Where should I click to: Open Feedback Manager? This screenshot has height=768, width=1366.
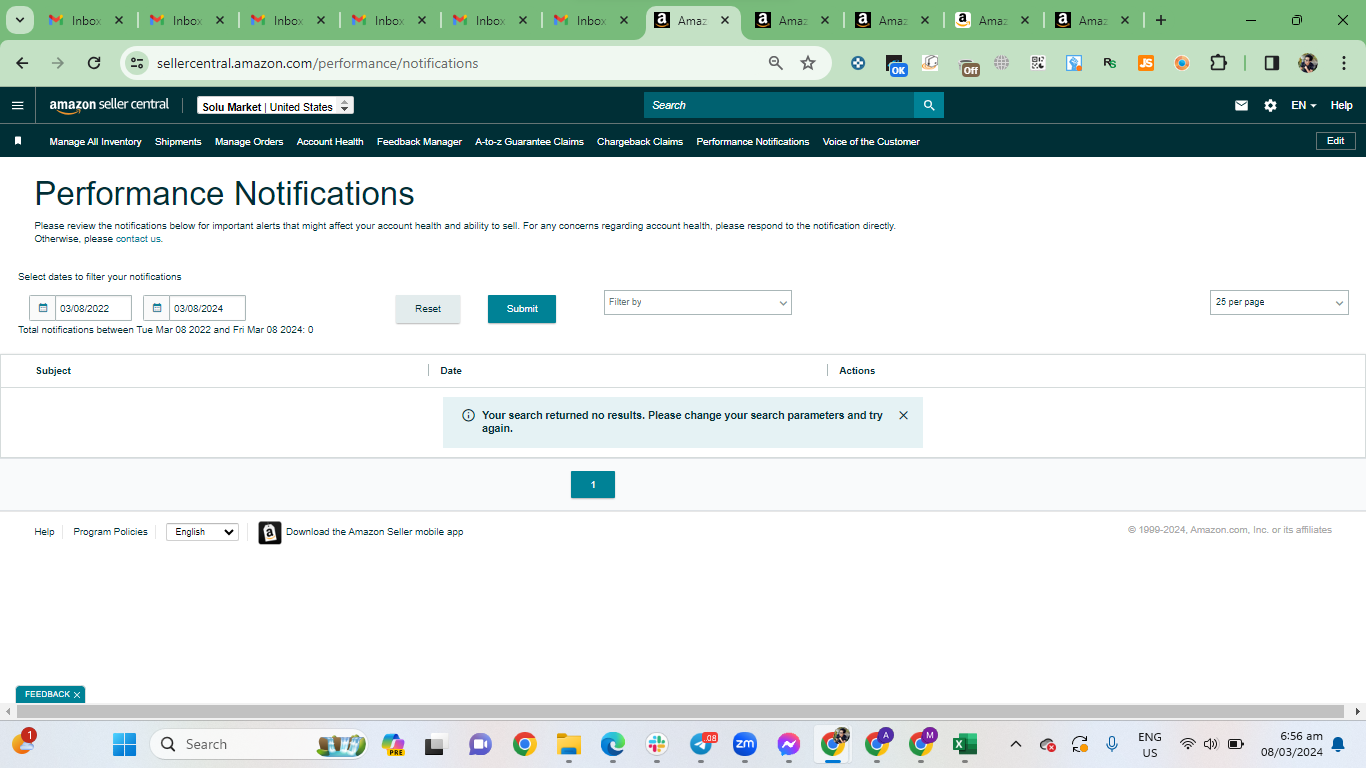[419, 142]
